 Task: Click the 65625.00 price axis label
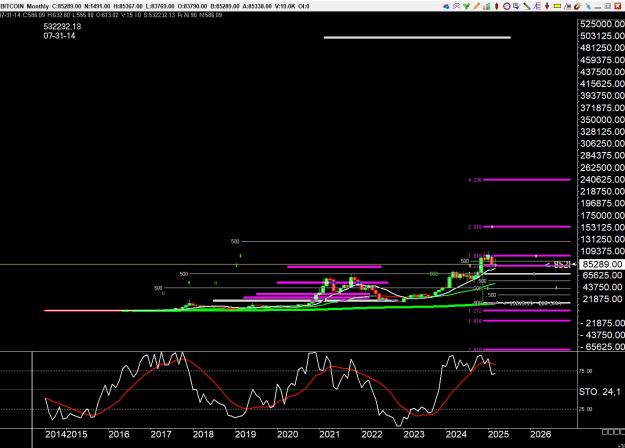click(602, 275)
